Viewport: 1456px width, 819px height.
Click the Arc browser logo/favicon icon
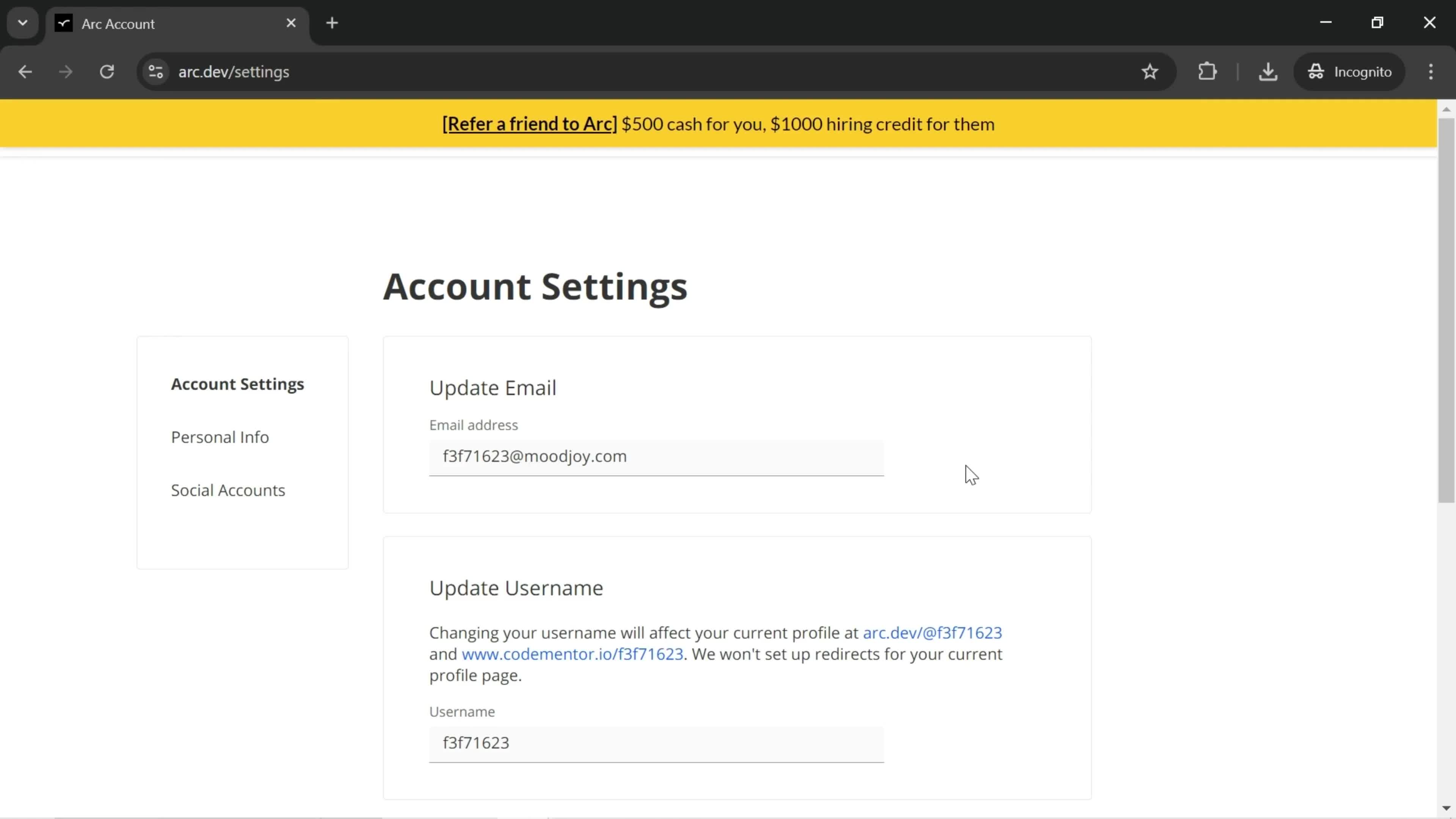point(63,24)
